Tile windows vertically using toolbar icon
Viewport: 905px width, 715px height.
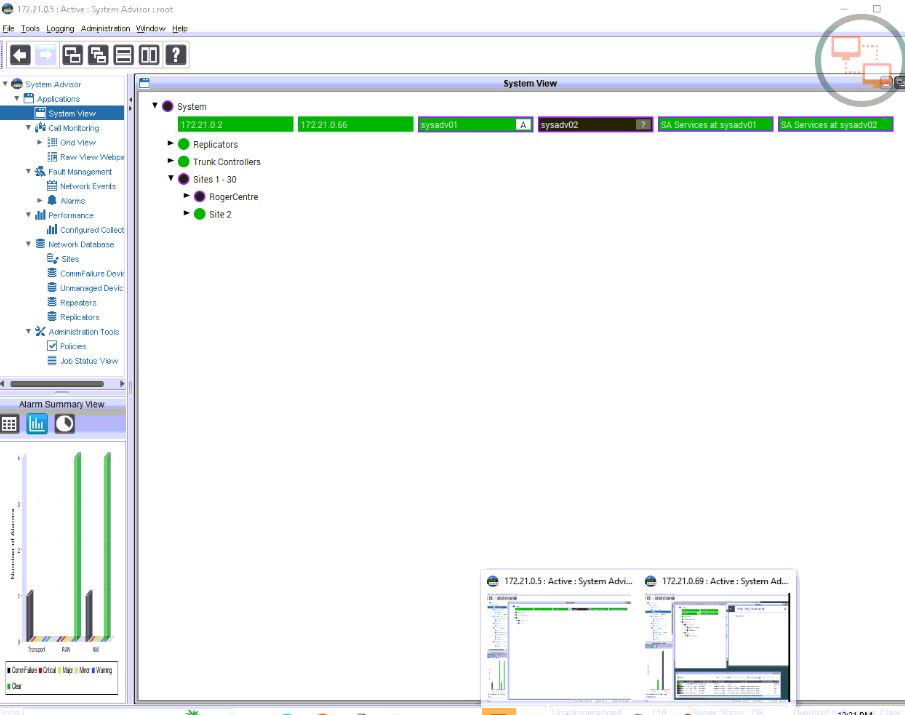click(x=149, y=55)
